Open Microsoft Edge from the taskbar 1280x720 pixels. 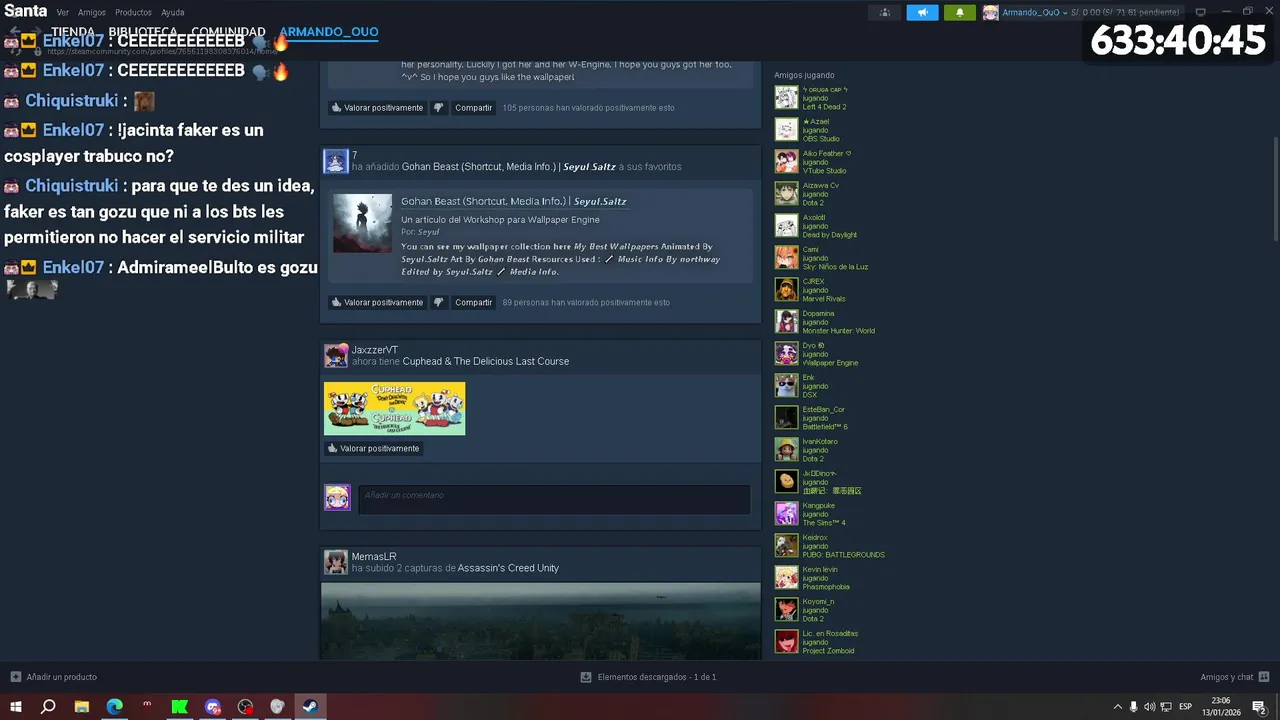pyautogui.click(x=114, y=706)
